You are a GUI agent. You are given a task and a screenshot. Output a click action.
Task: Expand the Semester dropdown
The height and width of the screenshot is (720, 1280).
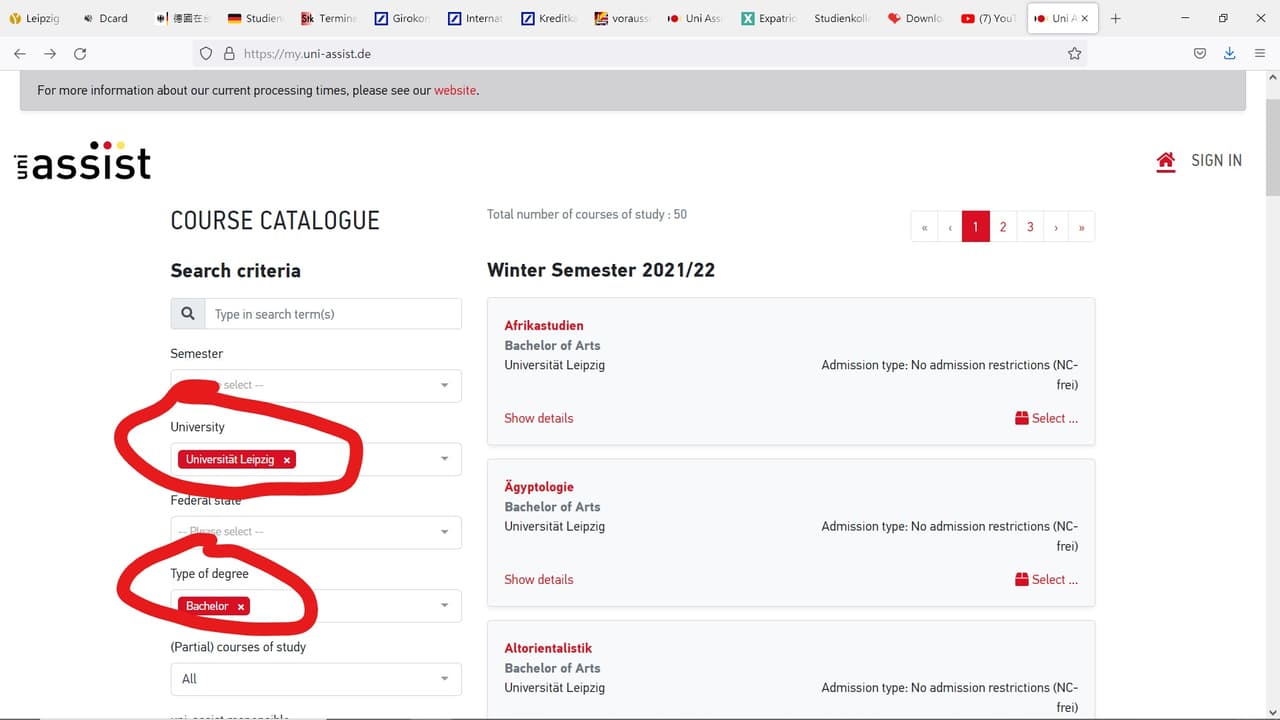coord(444,386)
